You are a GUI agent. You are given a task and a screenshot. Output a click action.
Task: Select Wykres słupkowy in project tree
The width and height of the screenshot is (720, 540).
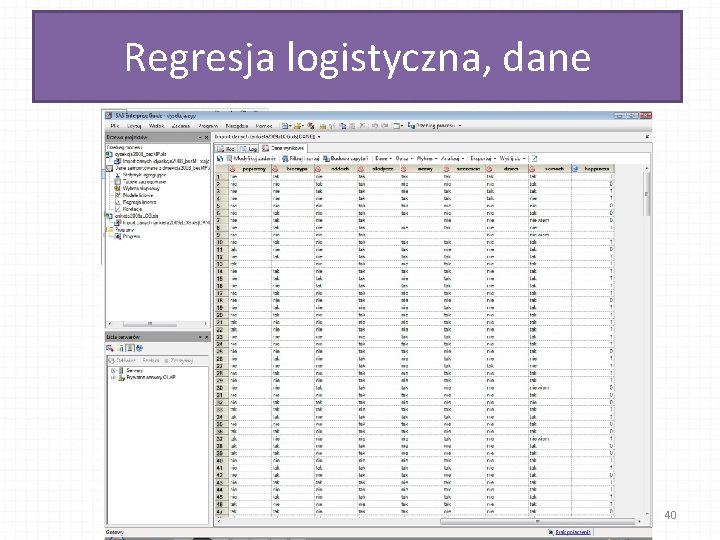141,188
